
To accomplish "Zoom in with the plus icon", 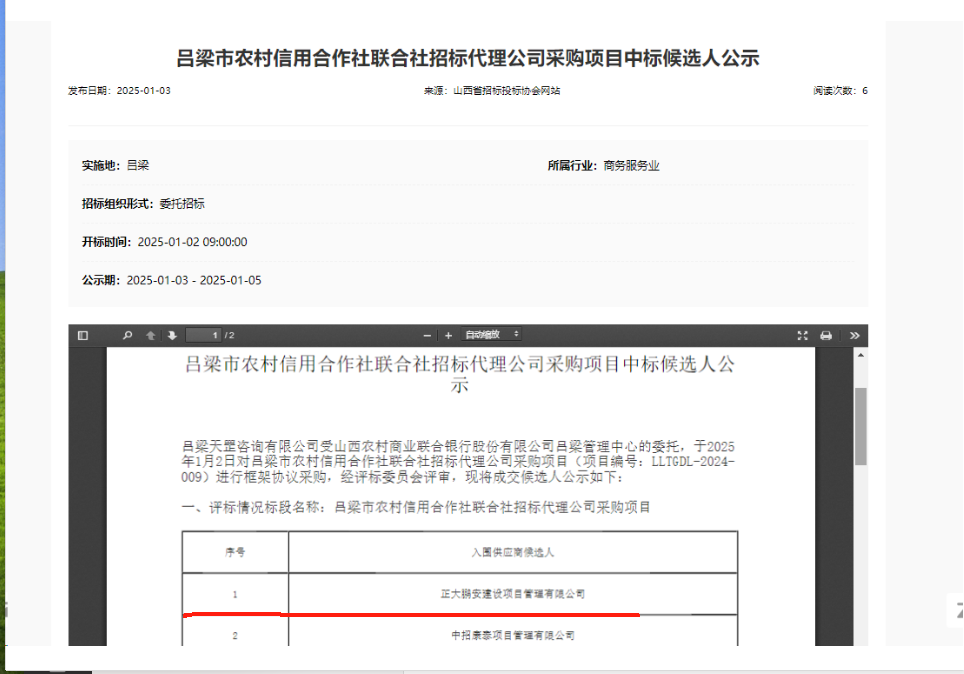I will (448, 335).
